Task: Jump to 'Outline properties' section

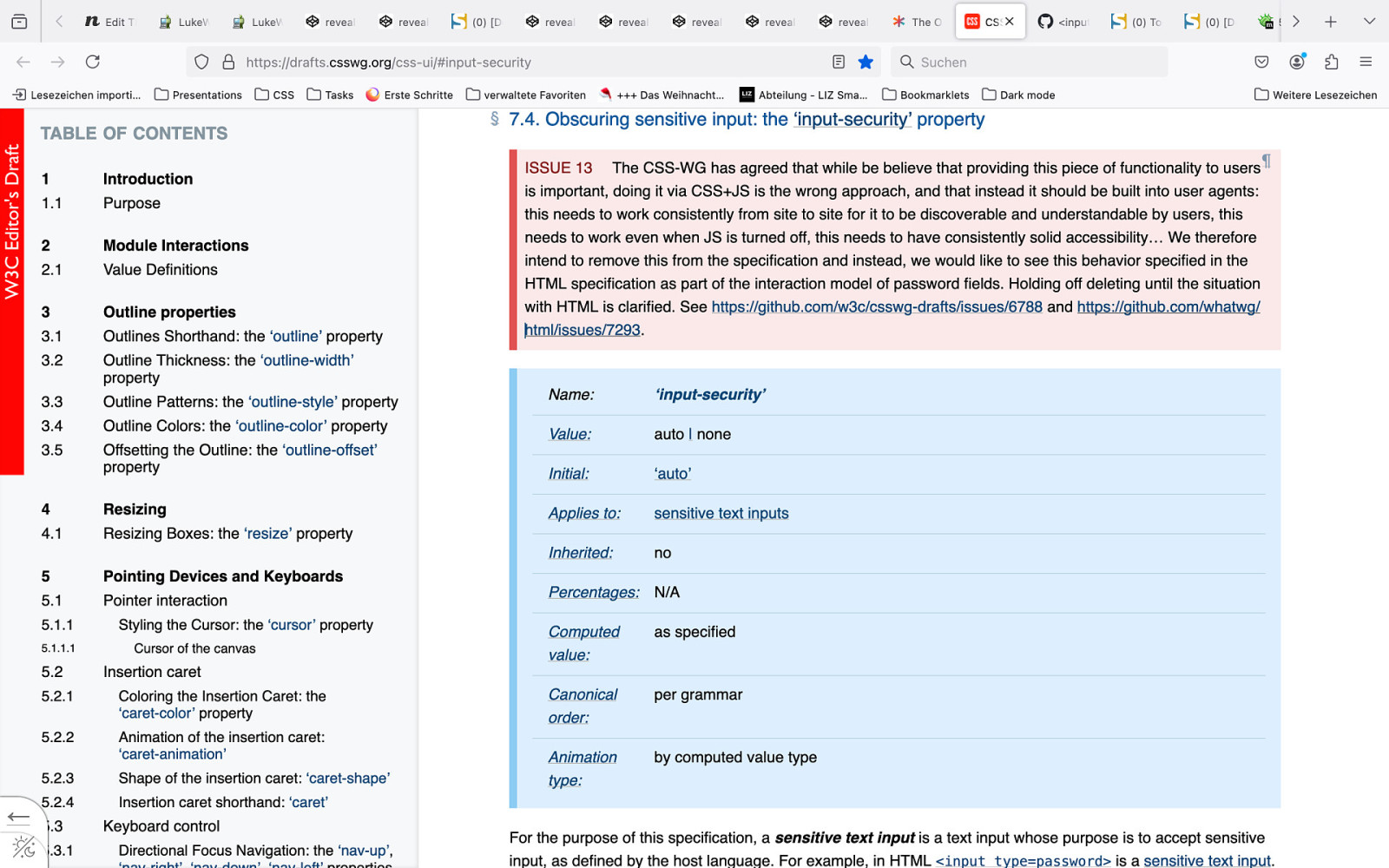Action: [169, 312]
